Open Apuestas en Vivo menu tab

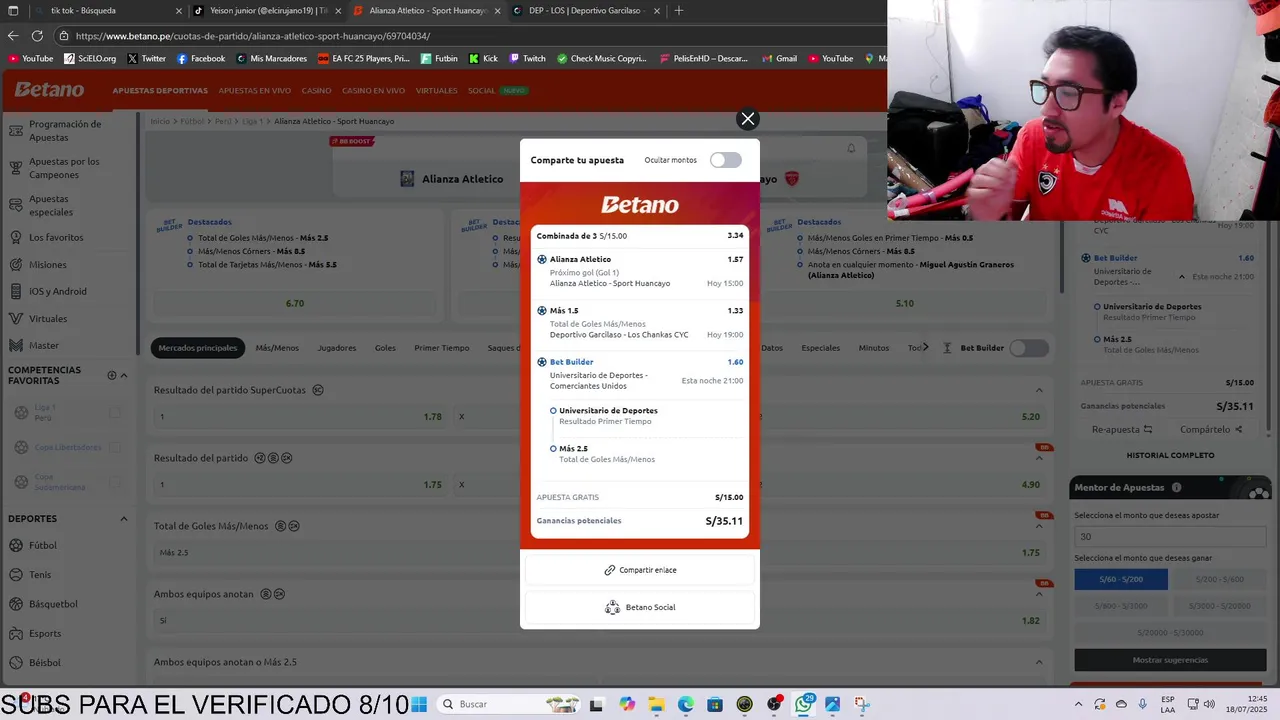[x=255, y=91]
